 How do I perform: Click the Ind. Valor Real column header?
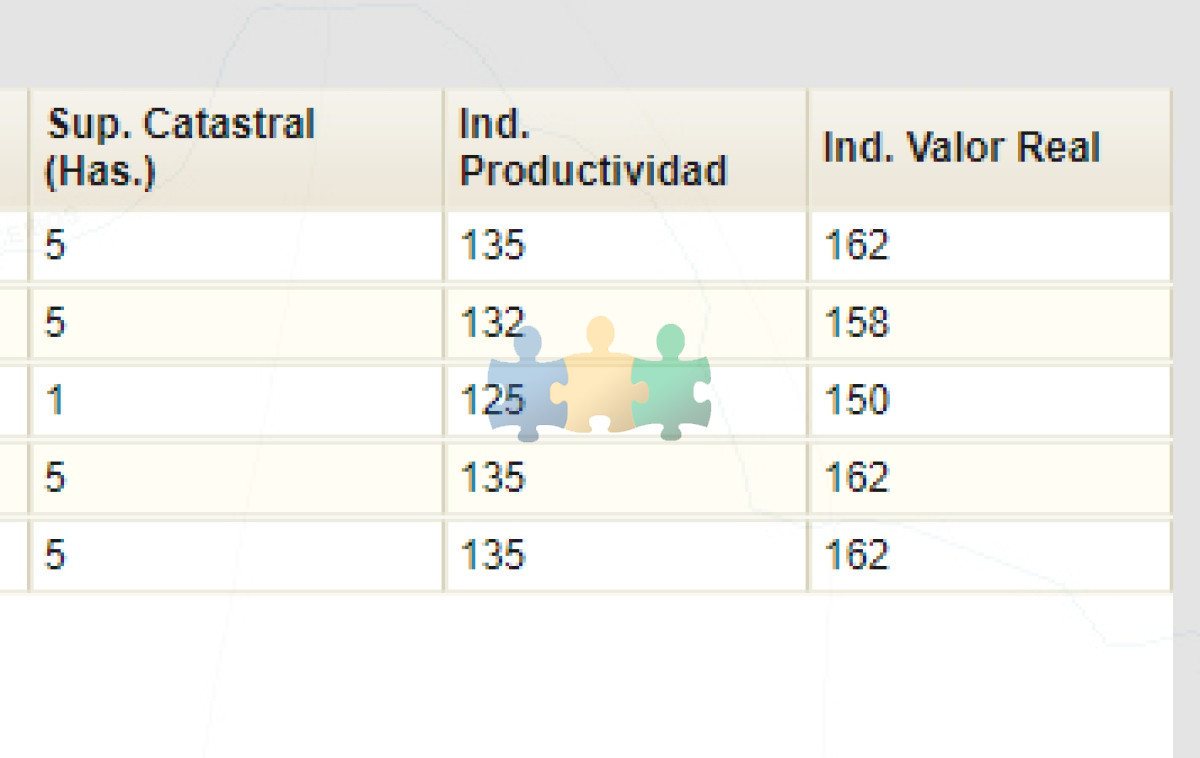pos(990,149)
